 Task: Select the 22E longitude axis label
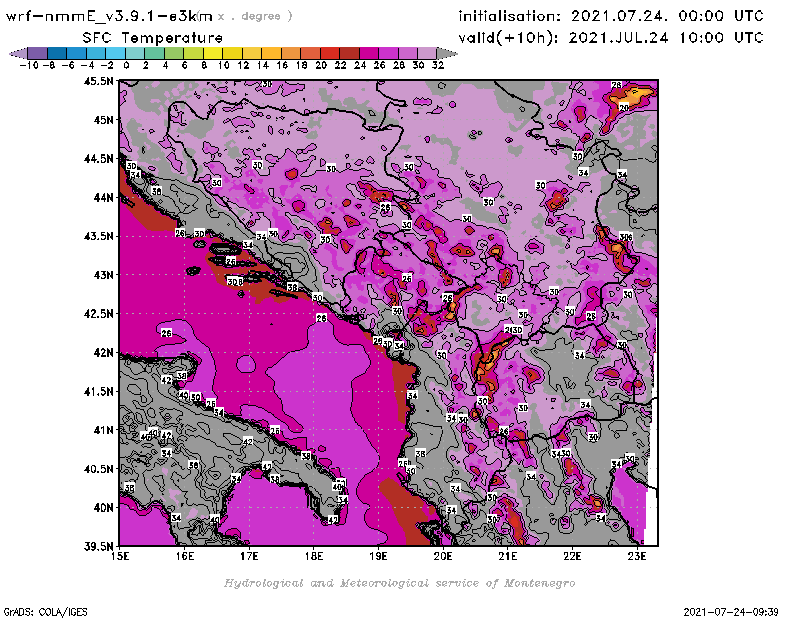pos(572,556)
